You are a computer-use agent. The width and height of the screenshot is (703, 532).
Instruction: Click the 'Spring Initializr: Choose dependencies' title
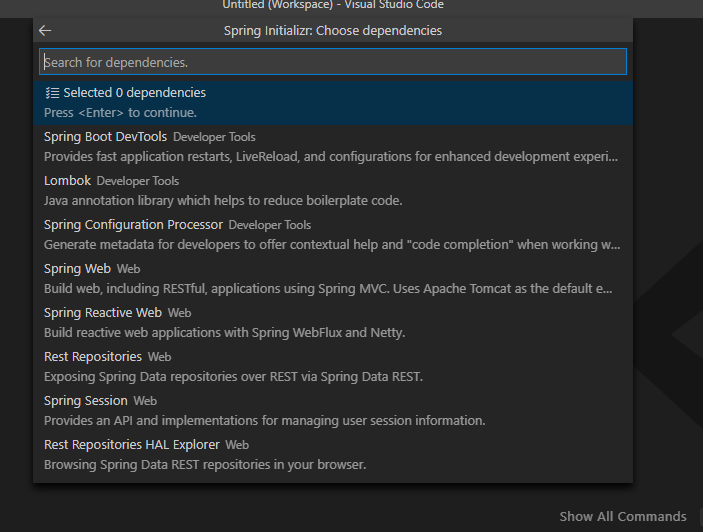tap(333, 30)
